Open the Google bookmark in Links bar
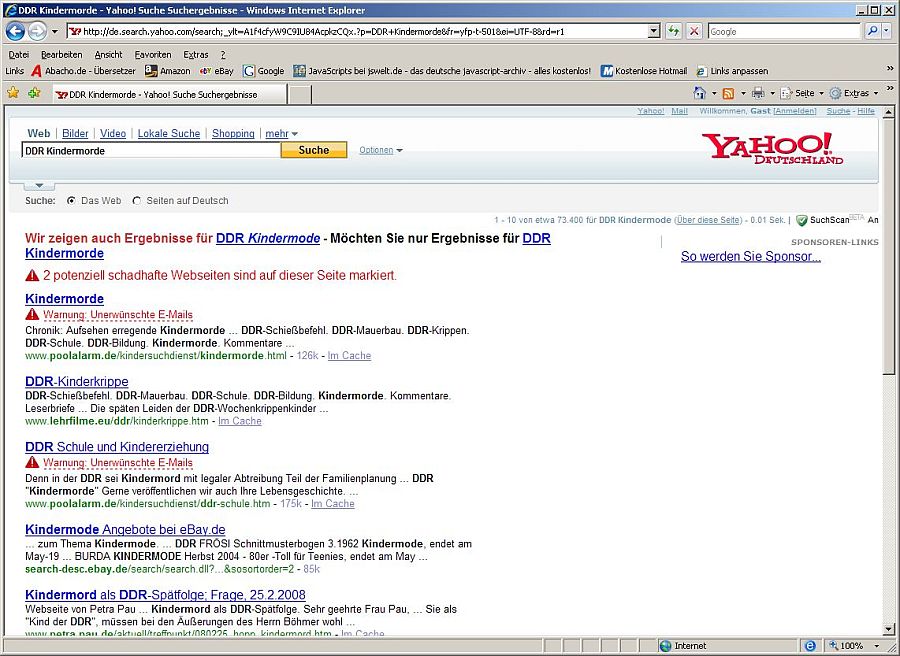This screenshot has height=656, width=900. click(263, 71)
